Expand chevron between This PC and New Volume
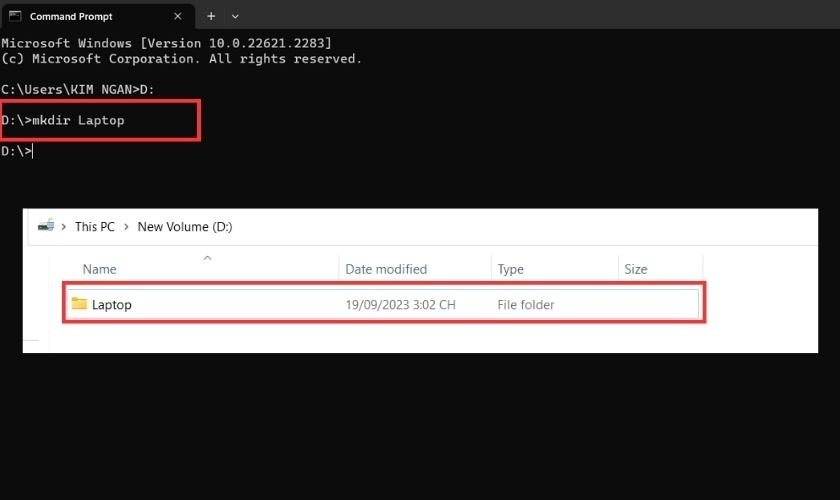 click(126, 227)
